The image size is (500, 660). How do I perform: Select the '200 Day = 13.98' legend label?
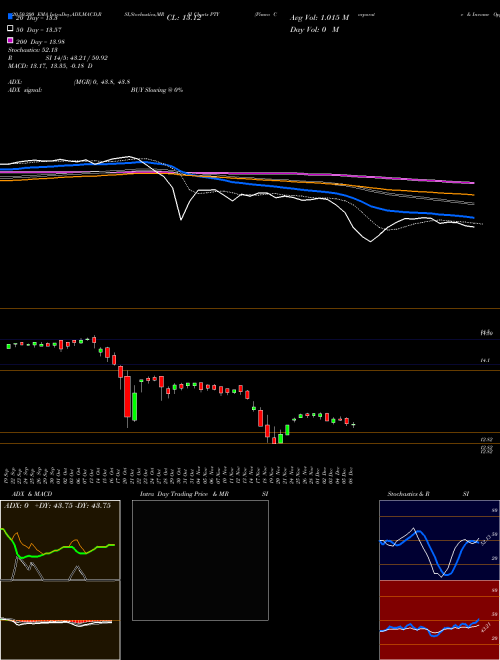click(x=40, y=42)
